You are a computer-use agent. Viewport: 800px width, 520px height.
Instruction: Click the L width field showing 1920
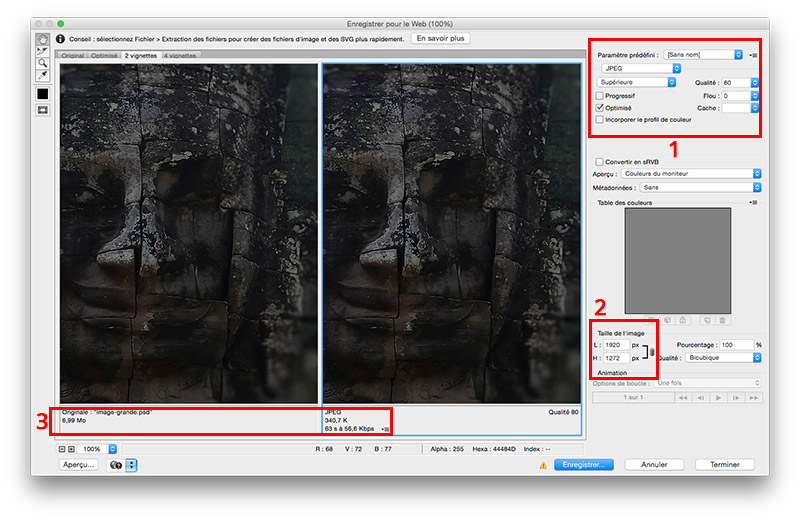[616, 345]
